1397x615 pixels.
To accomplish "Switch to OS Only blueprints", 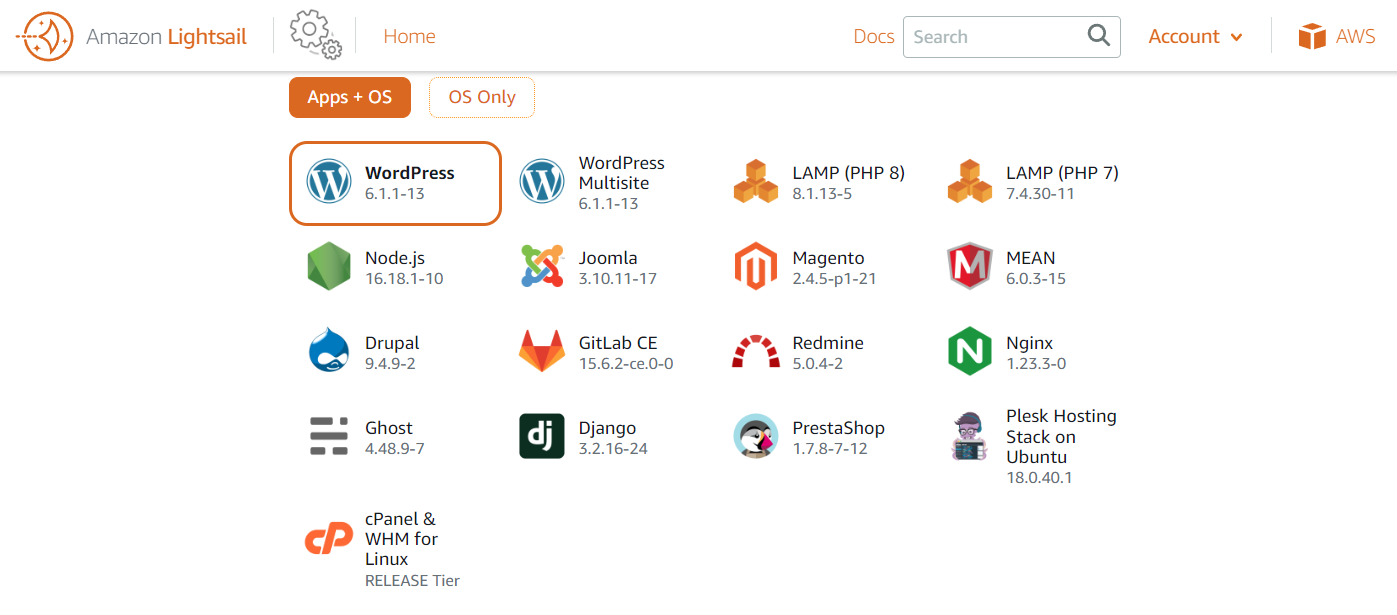I will (x=482, y=97).
